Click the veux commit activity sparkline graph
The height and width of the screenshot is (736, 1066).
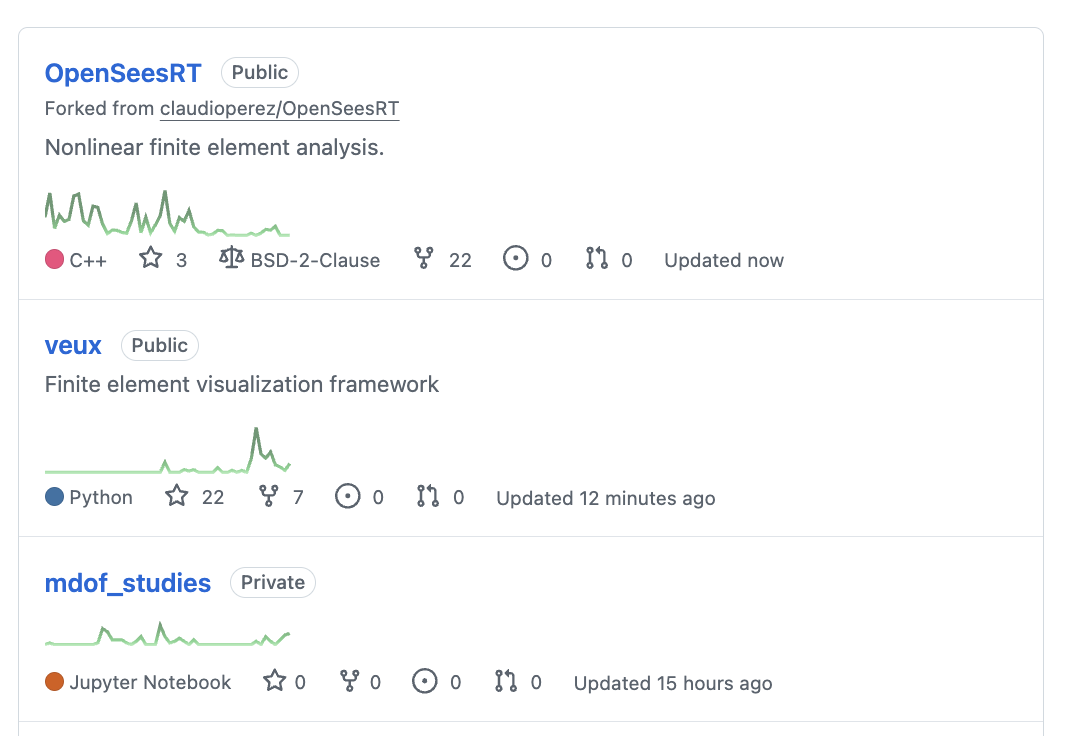(x=168, y=450)
